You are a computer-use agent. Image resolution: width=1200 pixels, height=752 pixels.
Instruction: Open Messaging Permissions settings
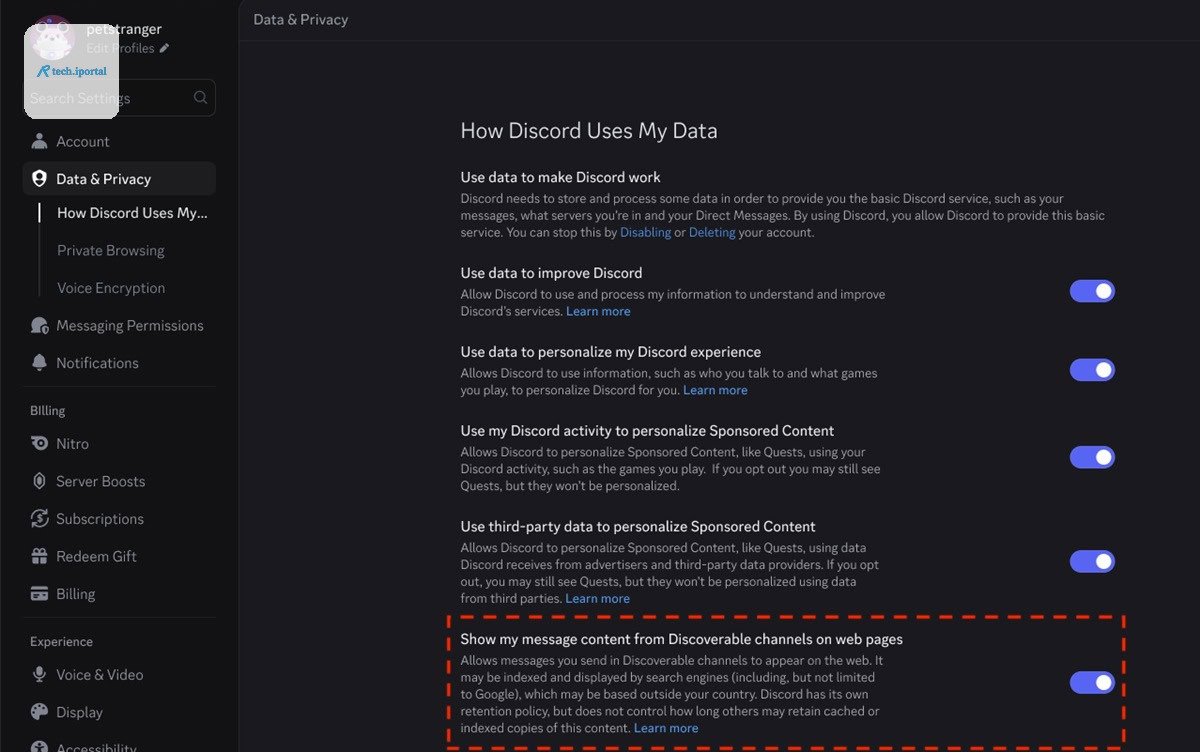click(119, 325)
